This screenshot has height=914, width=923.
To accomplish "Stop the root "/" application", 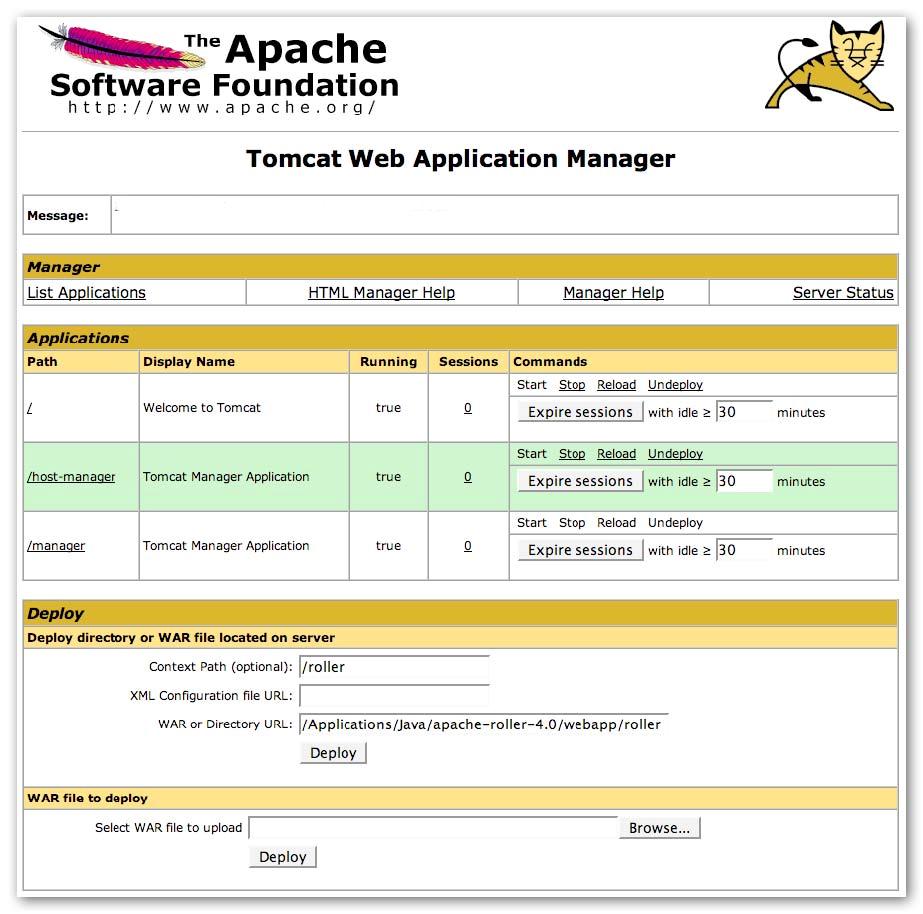I will (x=572, y=385).
